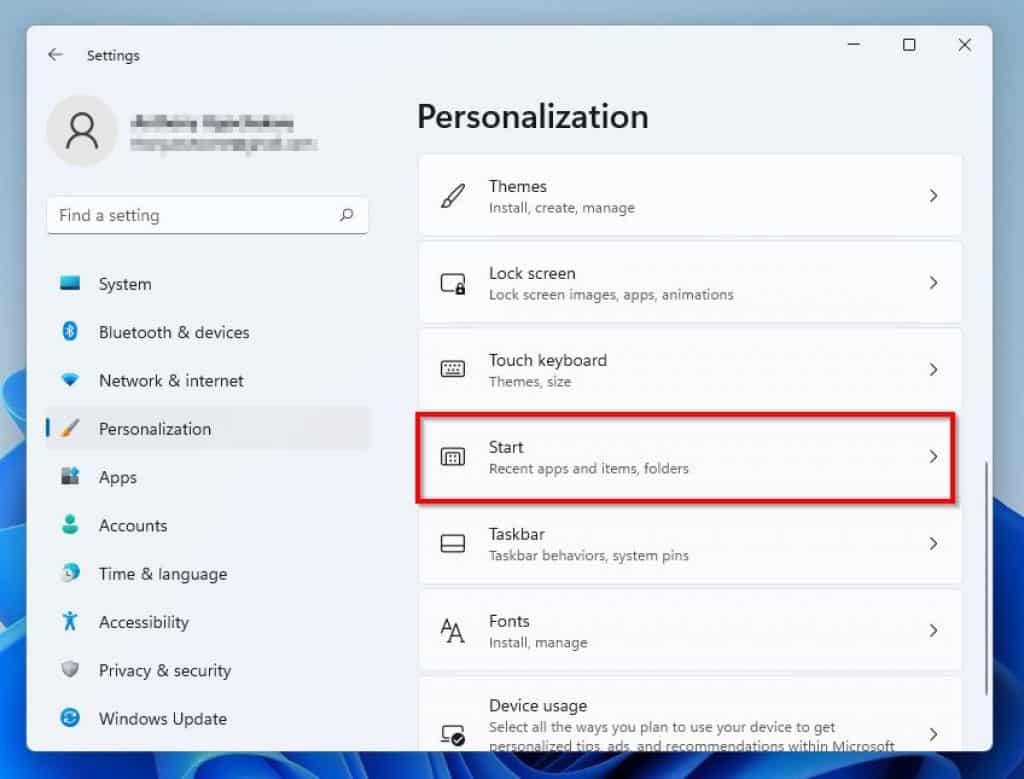Open the System category
Image resolution: width=1024 pixels, height=779 pixels.
click(x=207, y=283)
